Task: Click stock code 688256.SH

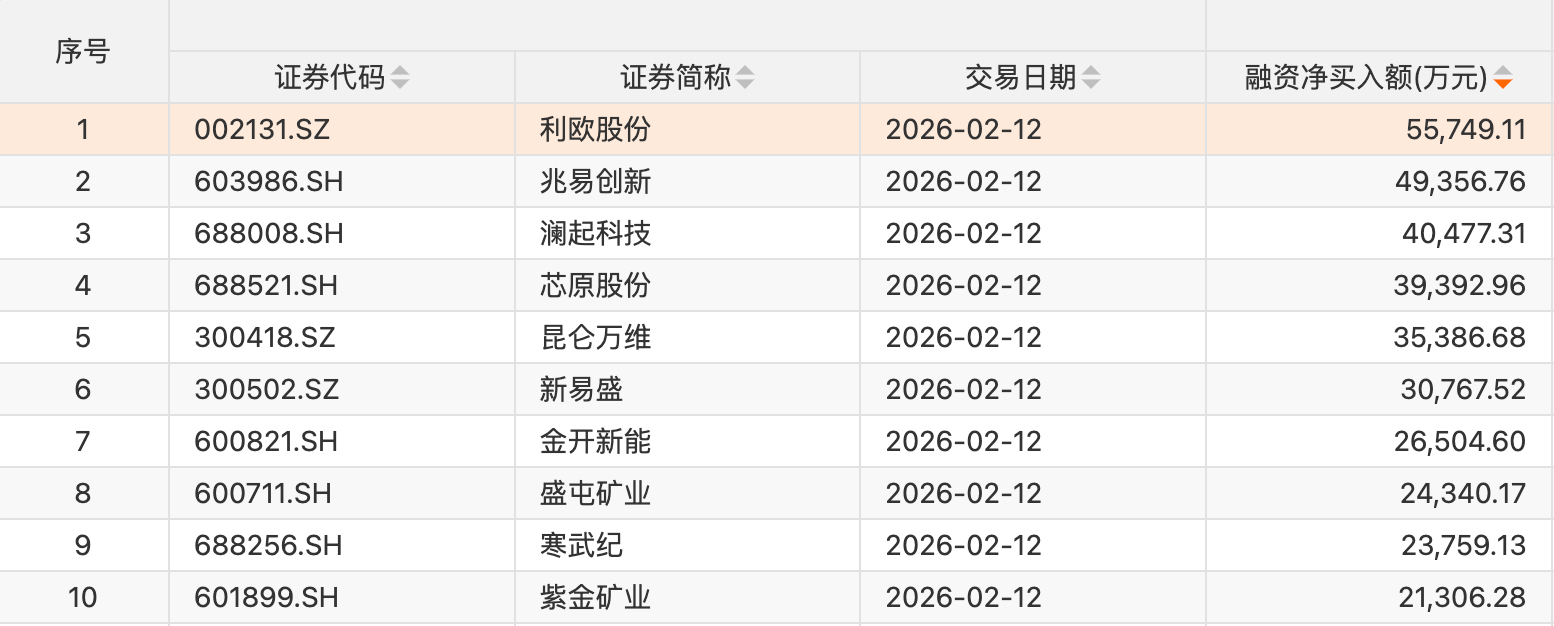Action: (269, 546)
